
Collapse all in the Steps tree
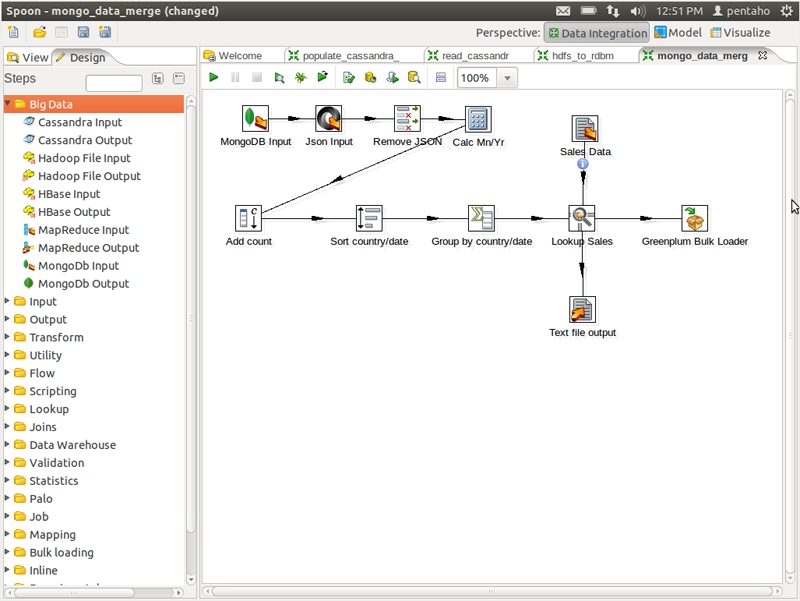[179, 78]
